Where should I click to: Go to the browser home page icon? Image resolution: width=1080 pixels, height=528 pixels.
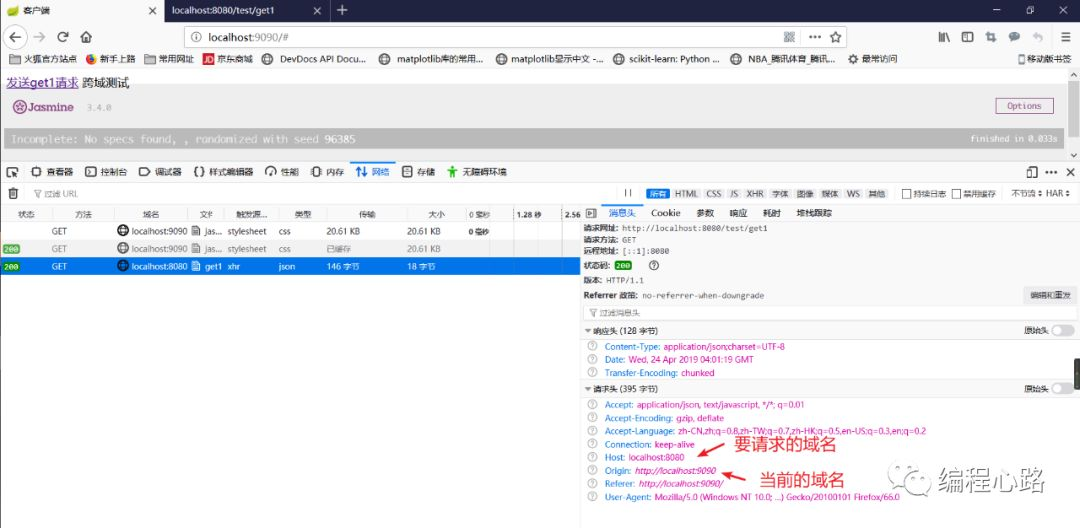(x=86, y=36)
